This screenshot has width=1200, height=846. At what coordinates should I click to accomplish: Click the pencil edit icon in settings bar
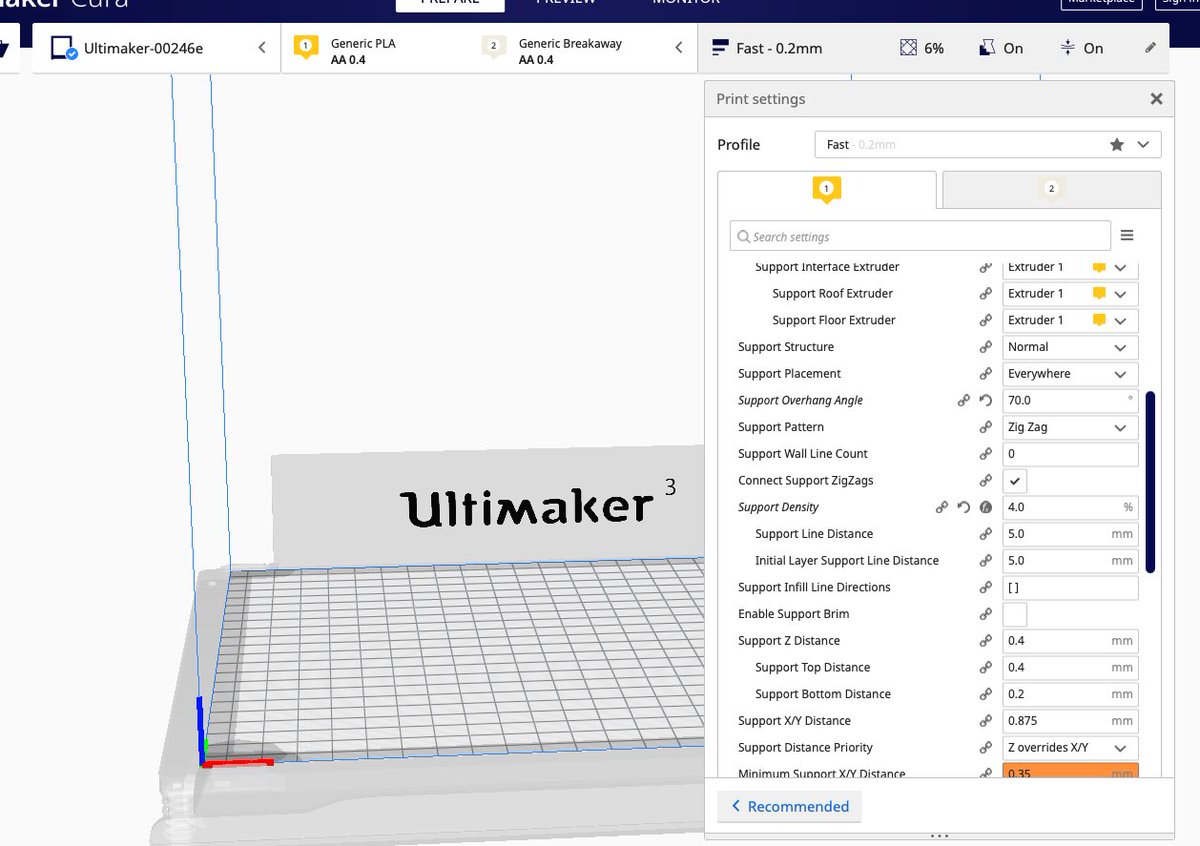(1151, 47)
